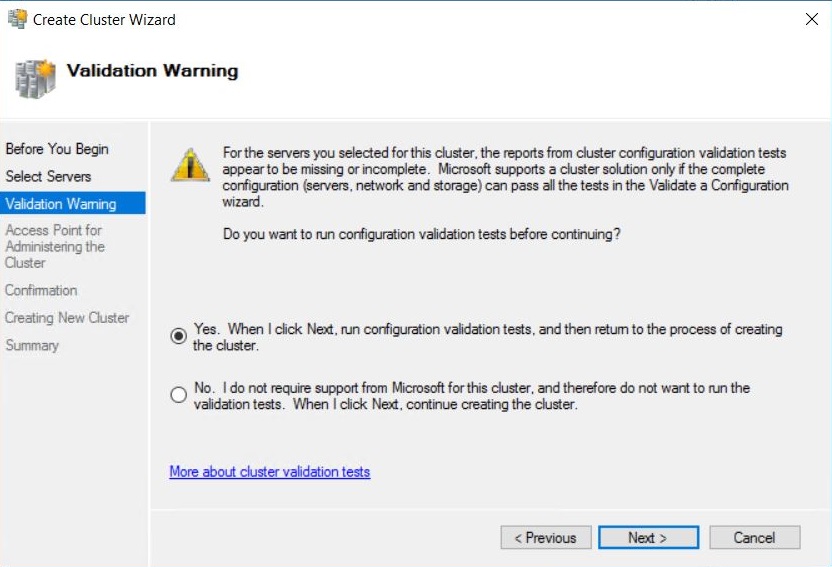Click the server cluster icon beside Validation Warning heading
832x567 pixels.
[35, 79]
